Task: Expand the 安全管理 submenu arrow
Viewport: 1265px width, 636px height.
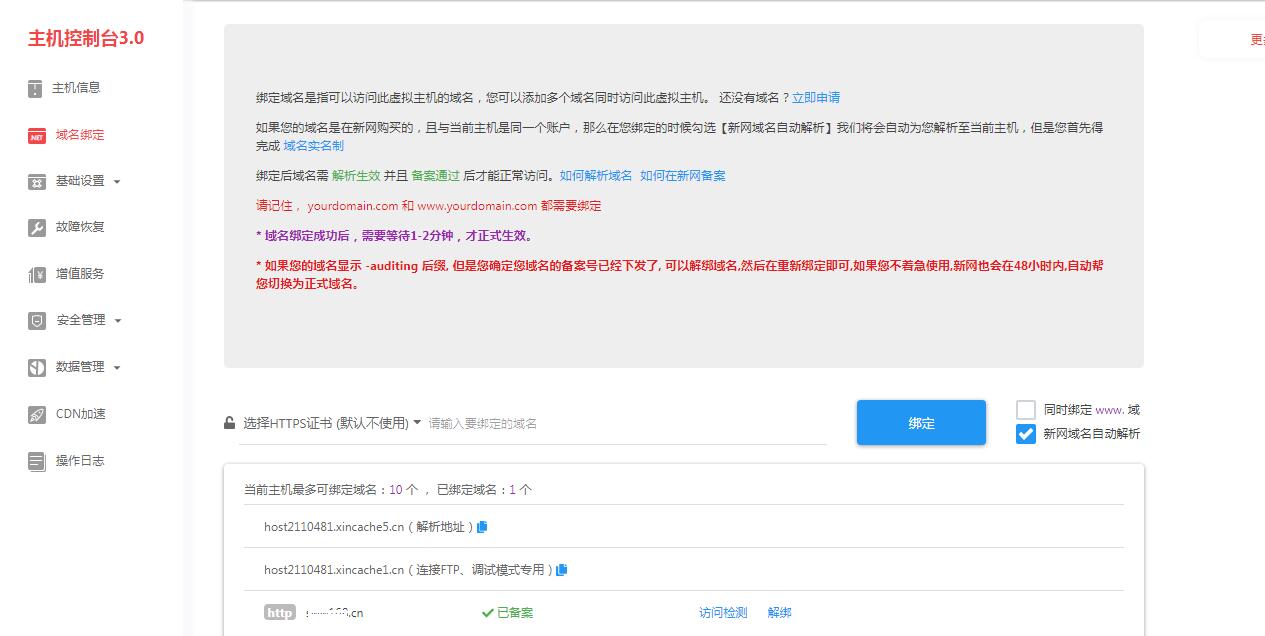Action: pos(118,321)
